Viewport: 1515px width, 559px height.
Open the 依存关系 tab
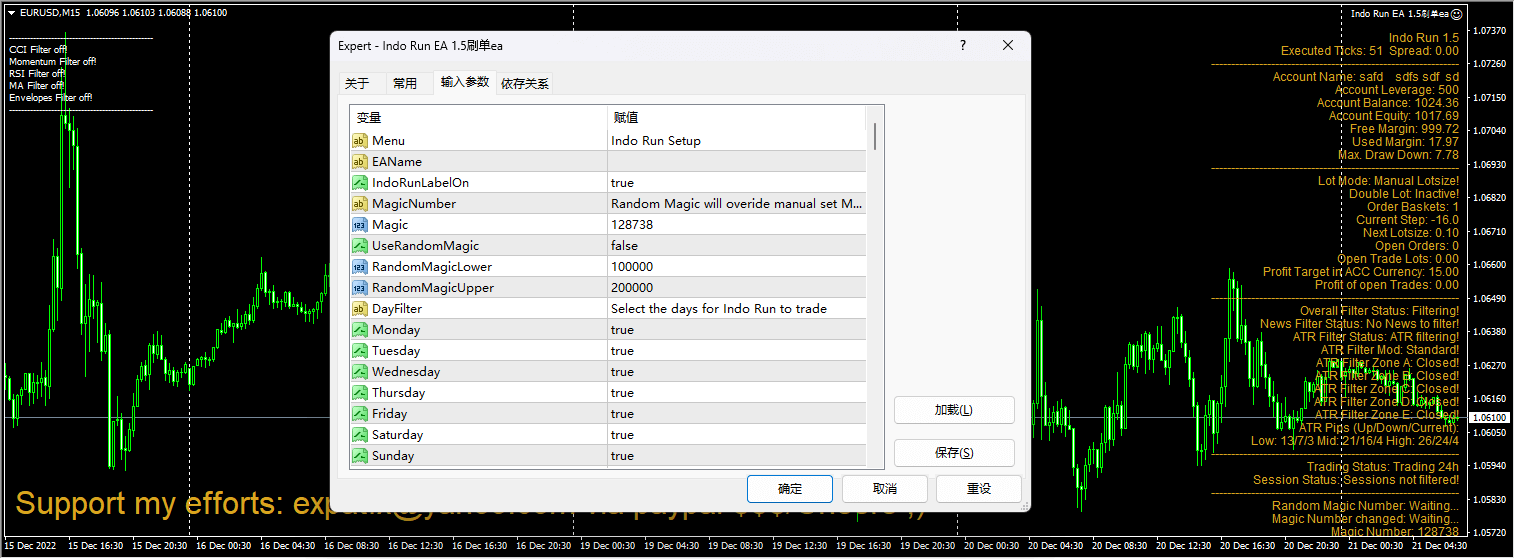(x=524, y=84)
